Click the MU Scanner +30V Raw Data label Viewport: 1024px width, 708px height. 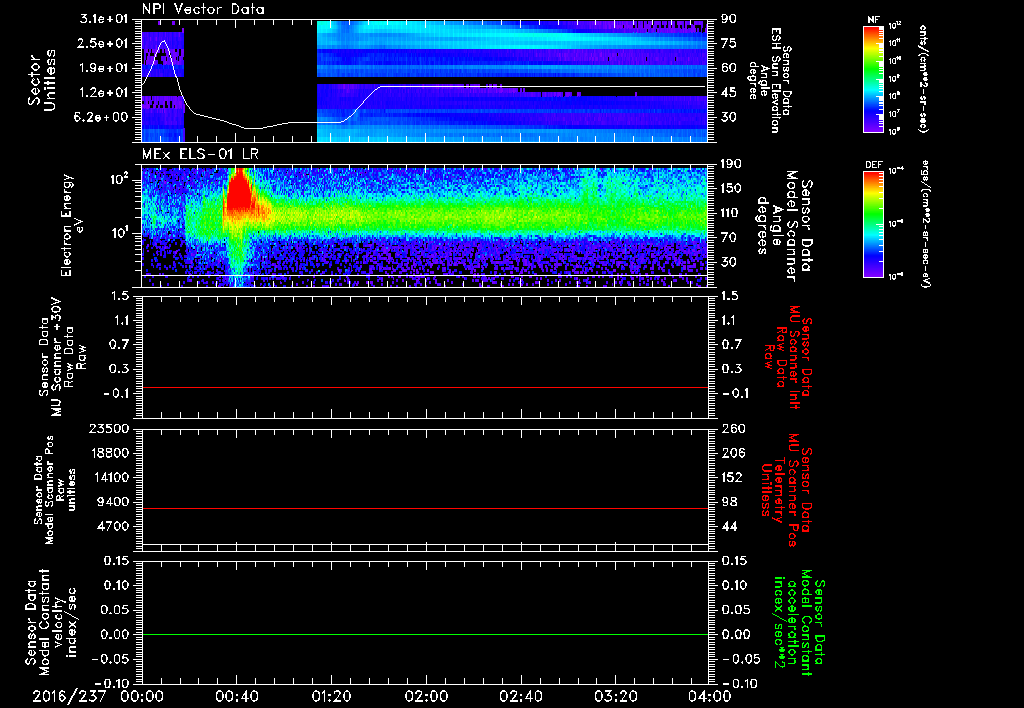pos(62,358)
